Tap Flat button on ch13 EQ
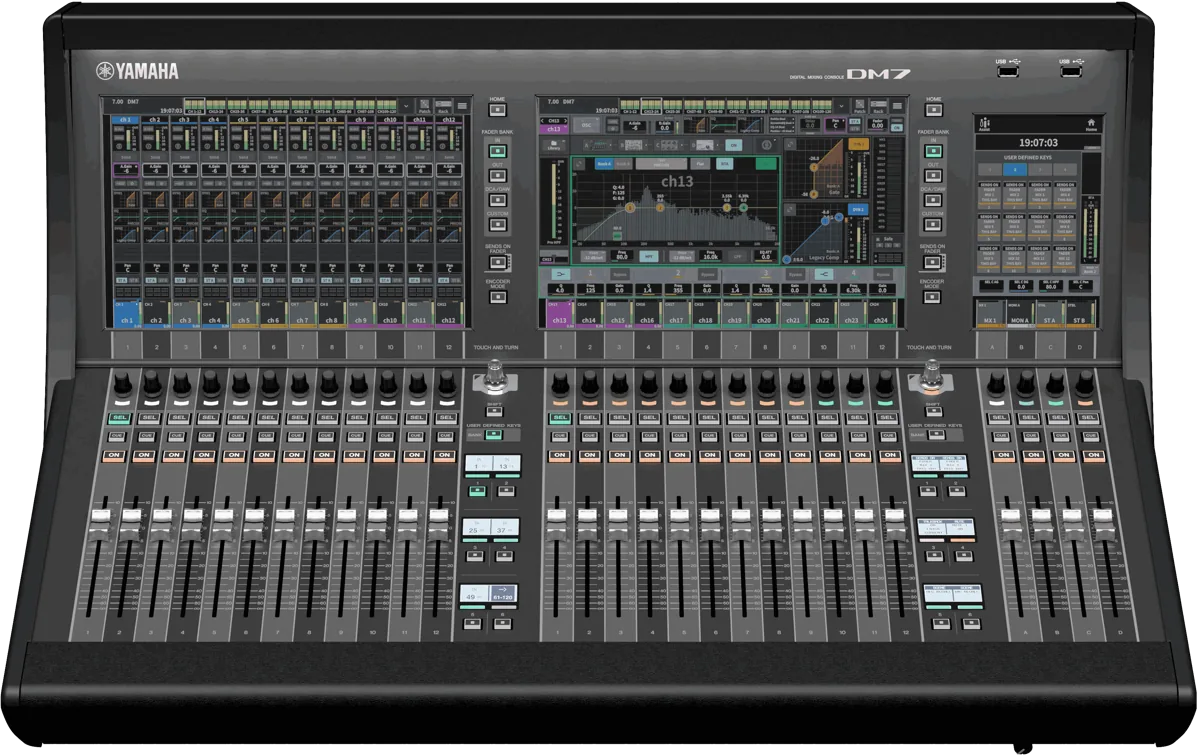 click(x=700, y=164)
